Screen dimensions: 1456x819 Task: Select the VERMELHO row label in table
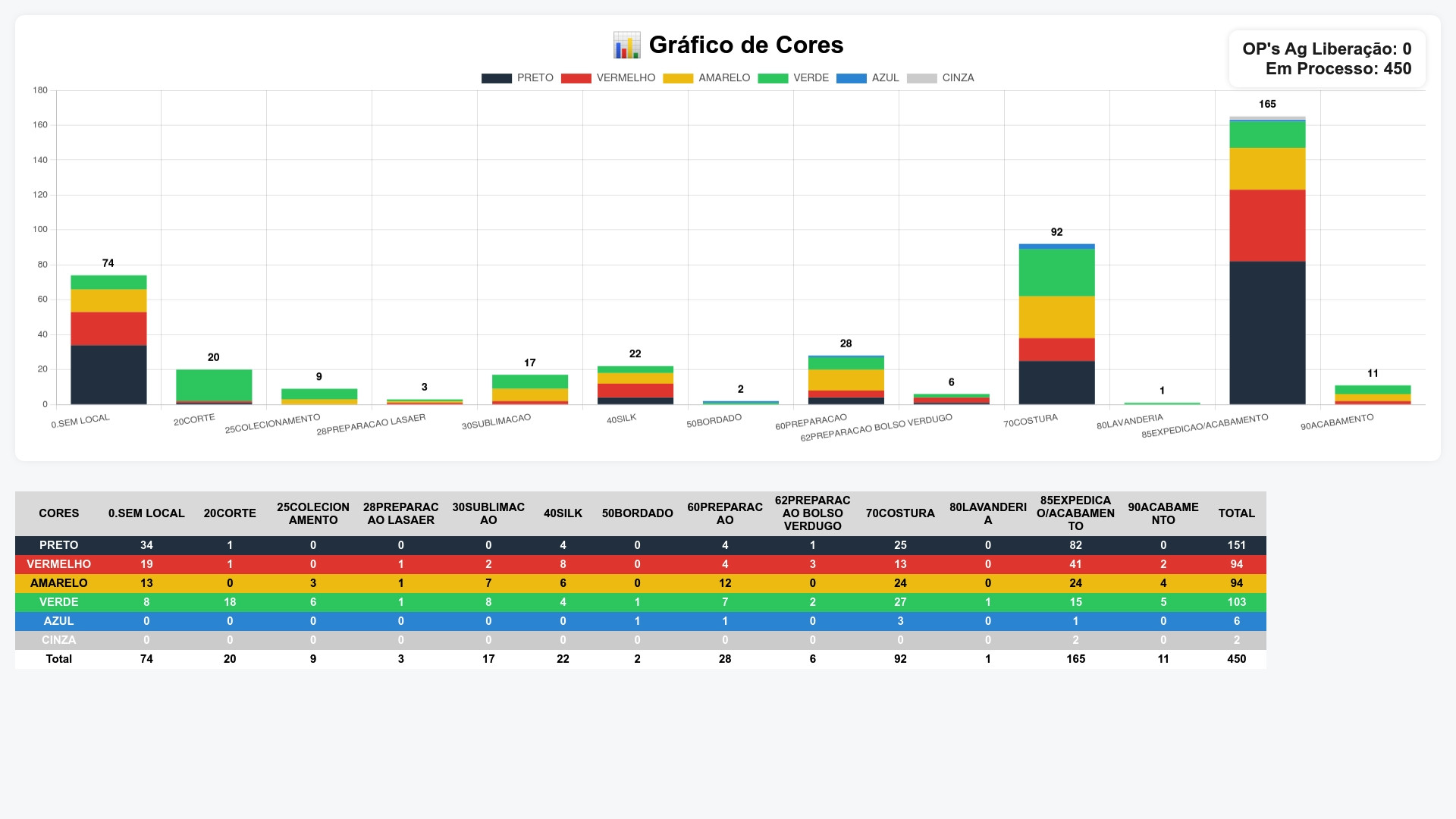point(58,564)
